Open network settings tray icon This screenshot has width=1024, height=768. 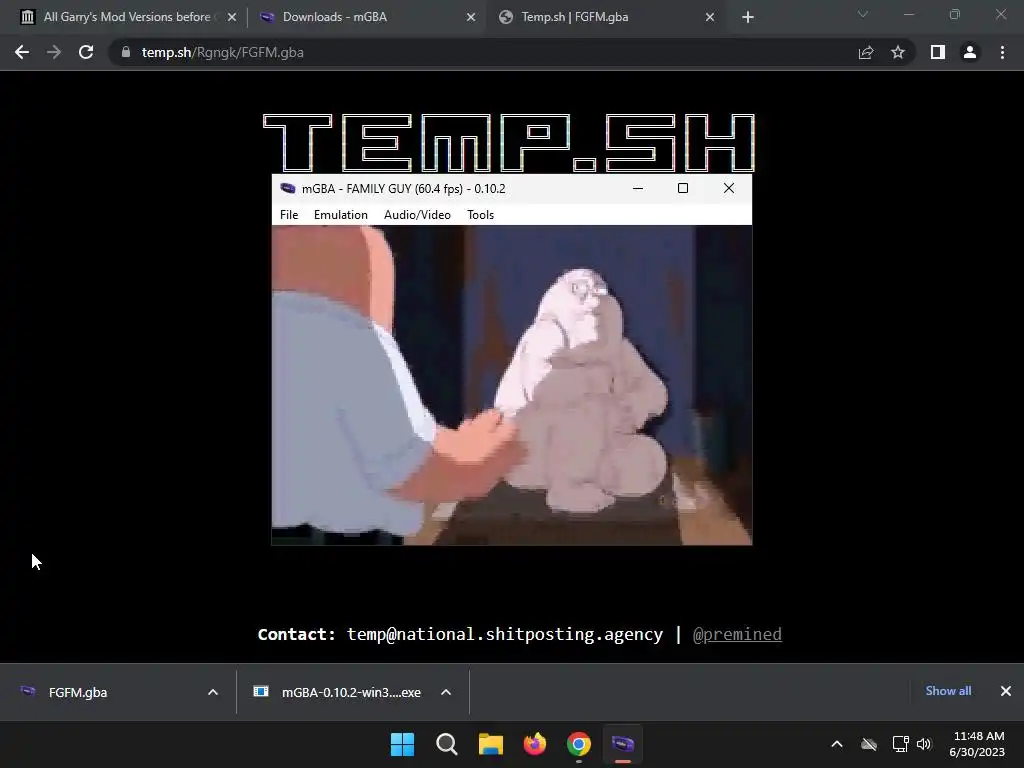[x=901, y=744]
